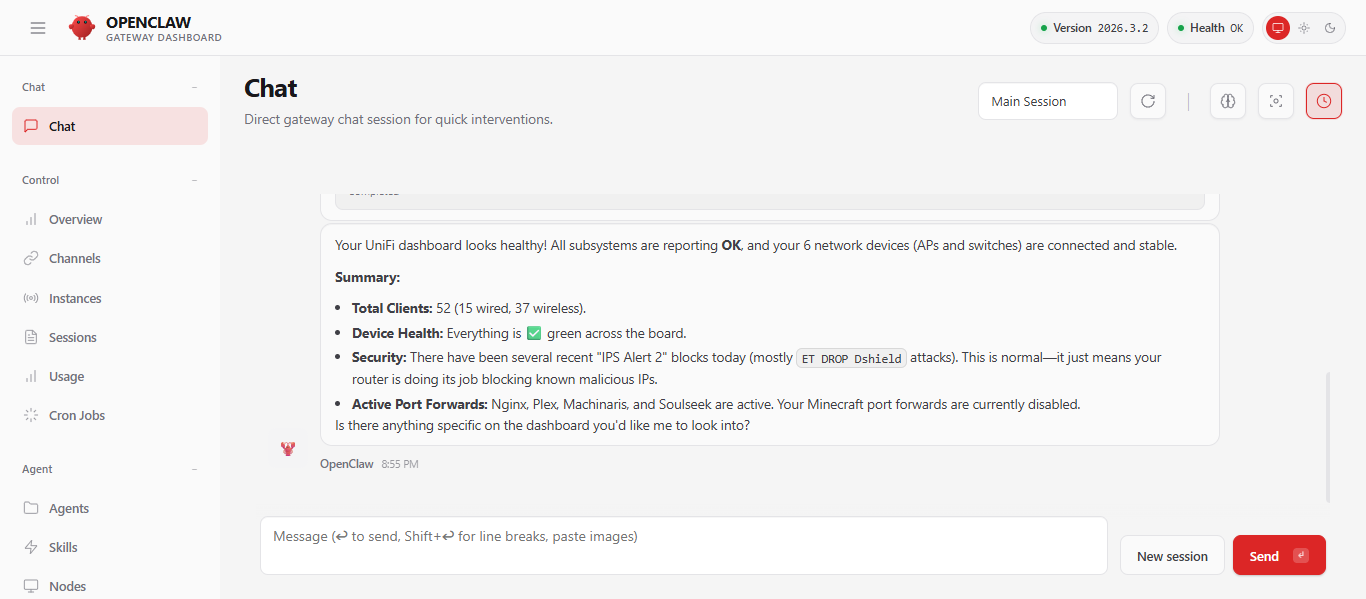Click the focus mode frame icon

pyautogui.click(x=1276, y=101)
